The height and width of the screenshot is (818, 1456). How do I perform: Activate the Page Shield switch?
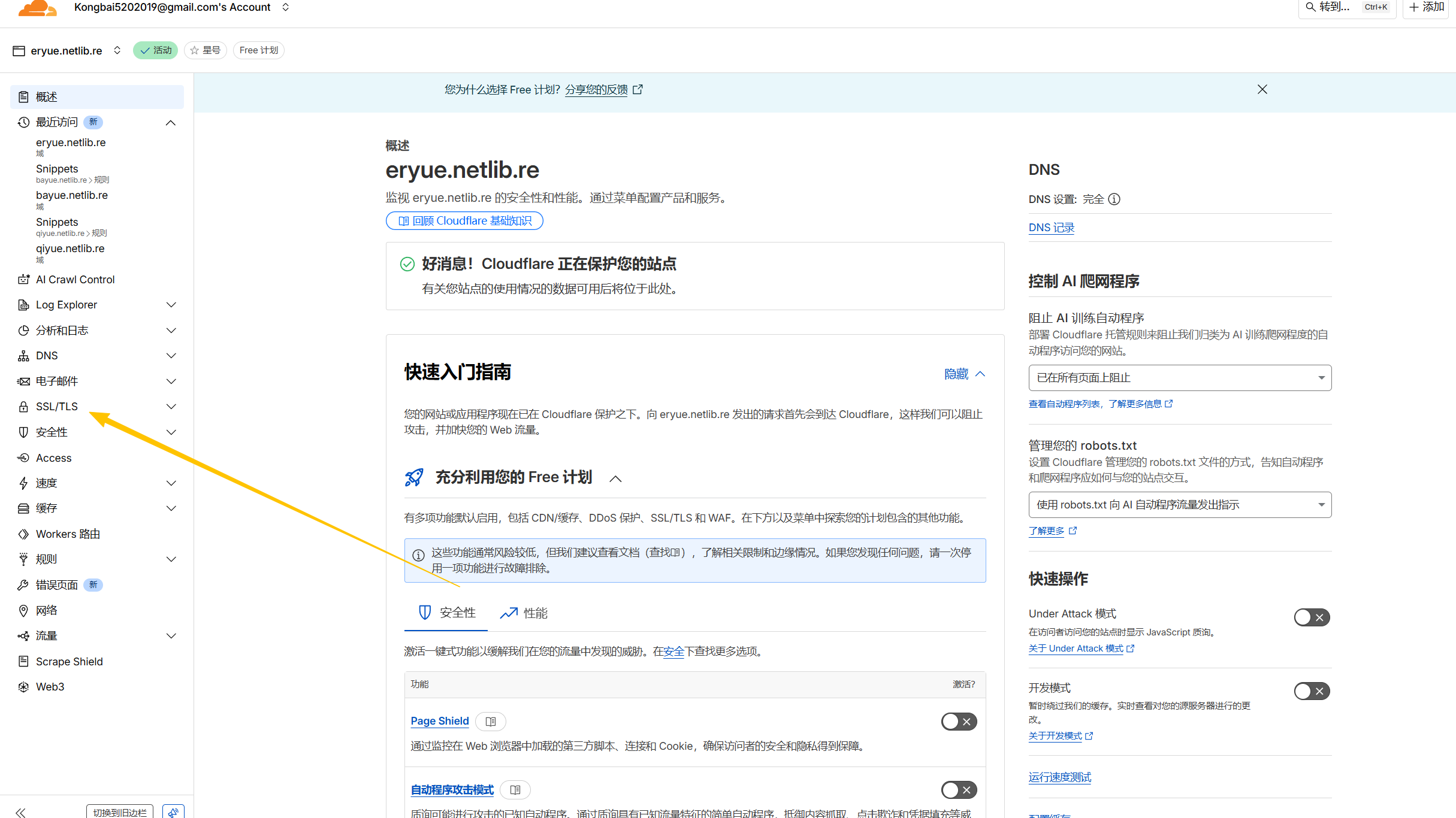tap(959, 722)
